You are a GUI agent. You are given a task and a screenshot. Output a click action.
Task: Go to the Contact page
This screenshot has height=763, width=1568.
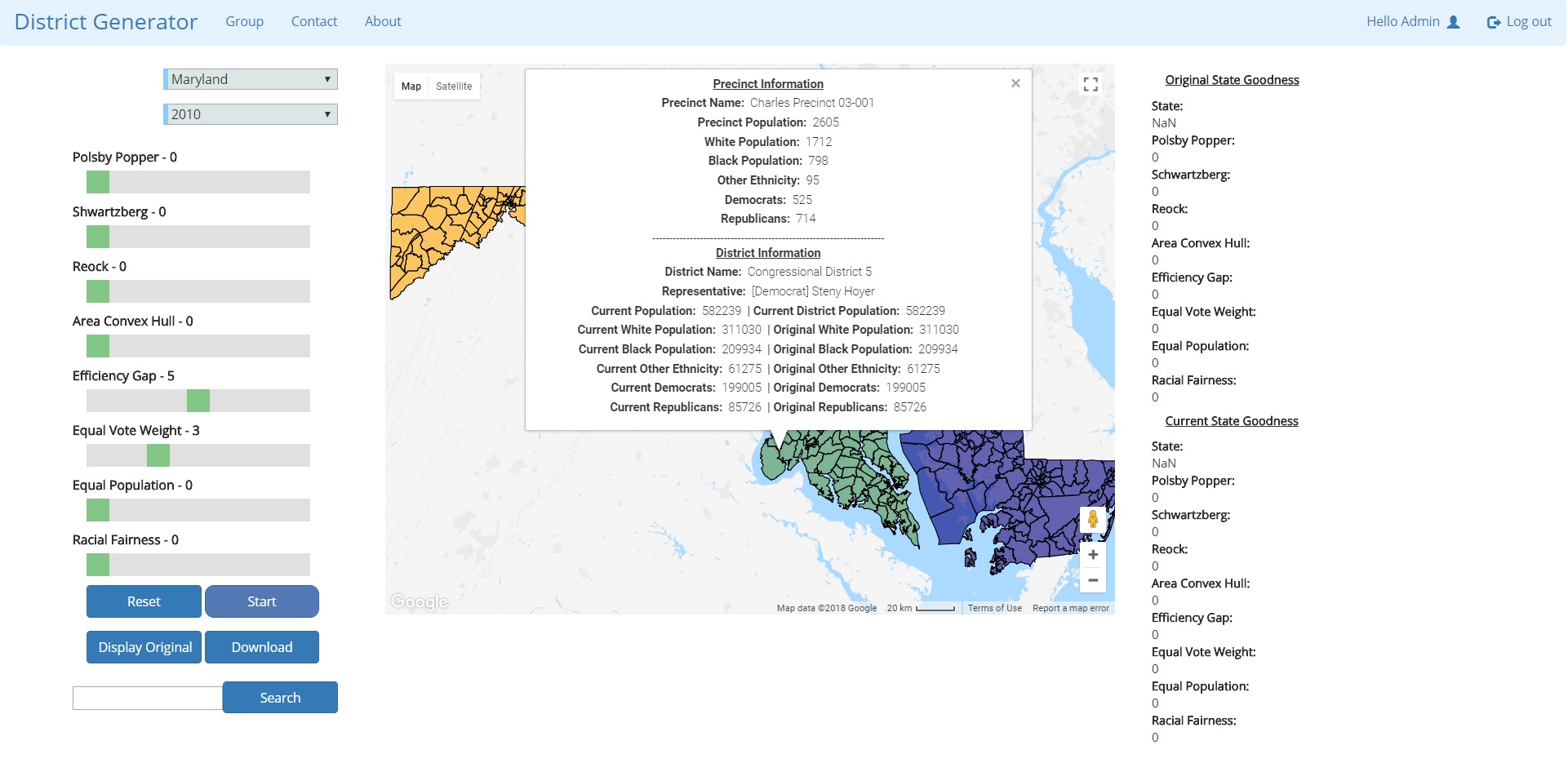coord(314,22)
